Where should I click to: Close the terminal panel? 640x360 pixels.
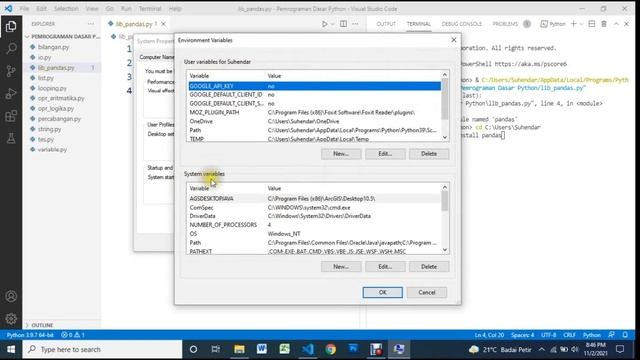[x=627, y=24]
